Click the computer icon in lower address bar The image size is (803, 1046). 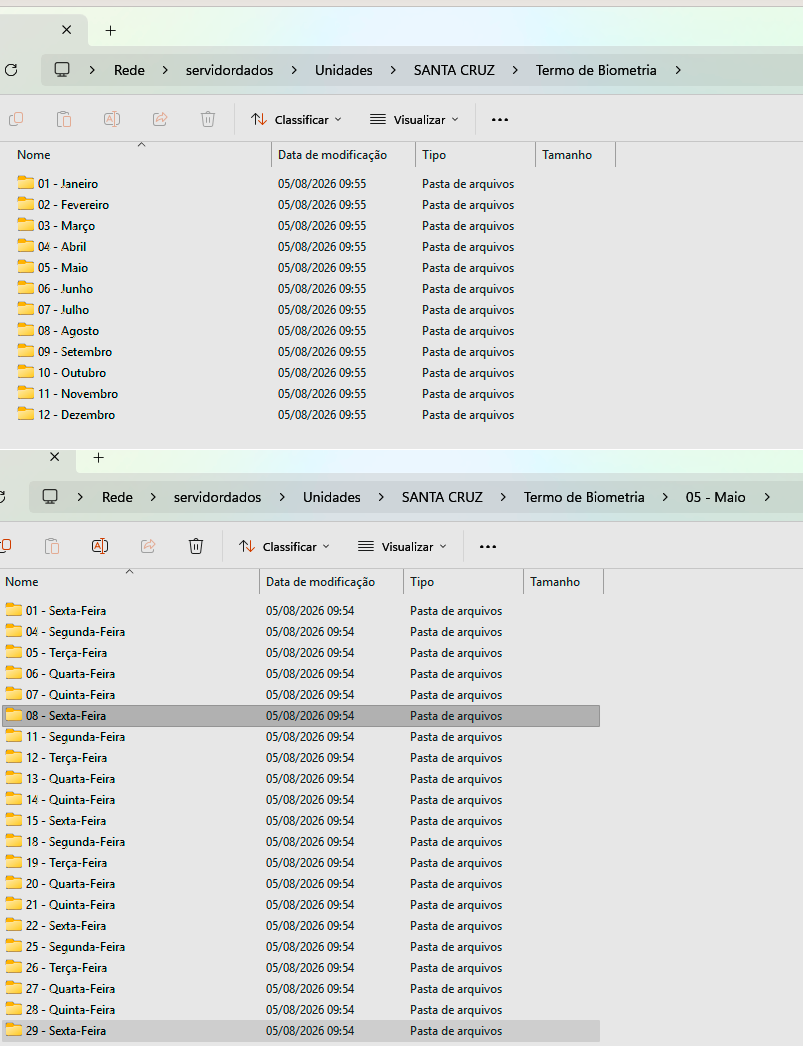click(50, 497)
